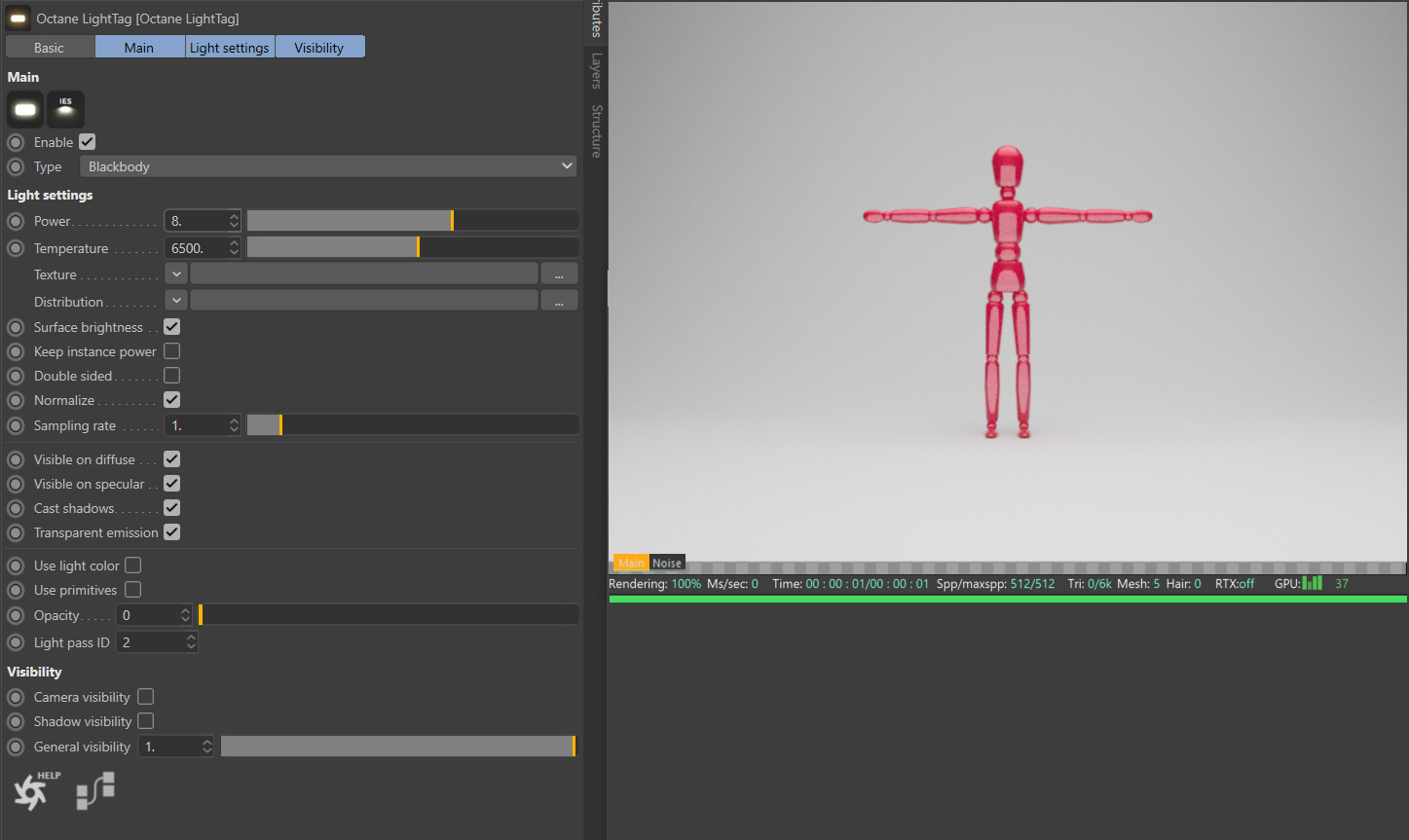Click the animation dot next to Power
1409x840 pixels.
coord(16,221)
